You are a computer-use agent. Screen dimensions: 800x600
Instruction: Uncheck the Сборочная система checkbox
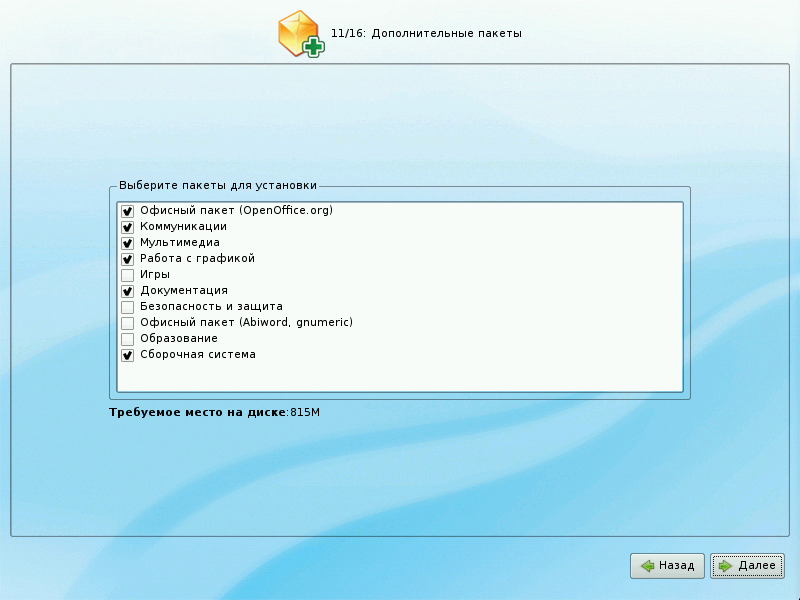127,355
